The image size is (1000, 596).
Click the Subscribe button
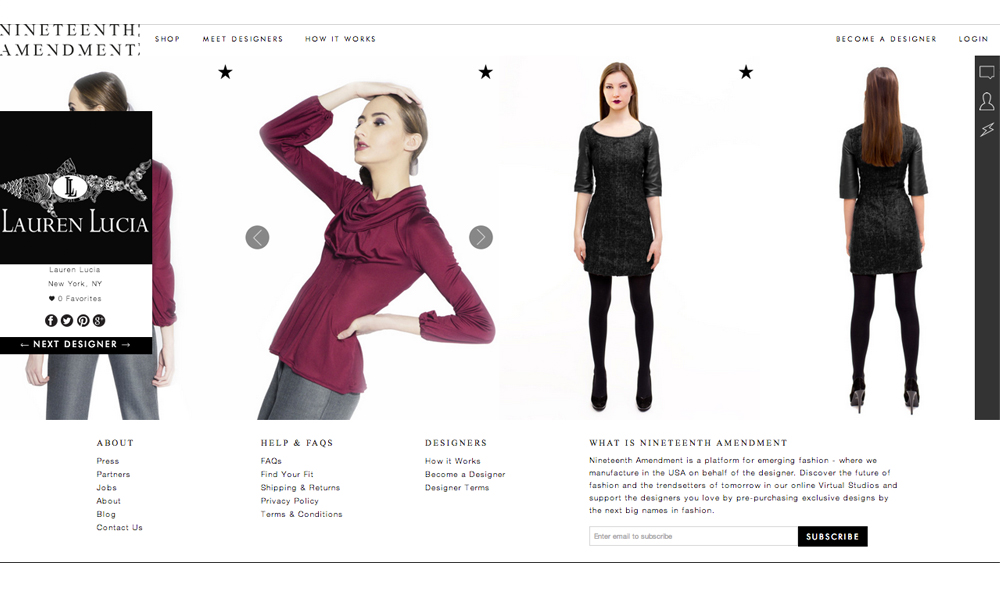click(832, 536)
